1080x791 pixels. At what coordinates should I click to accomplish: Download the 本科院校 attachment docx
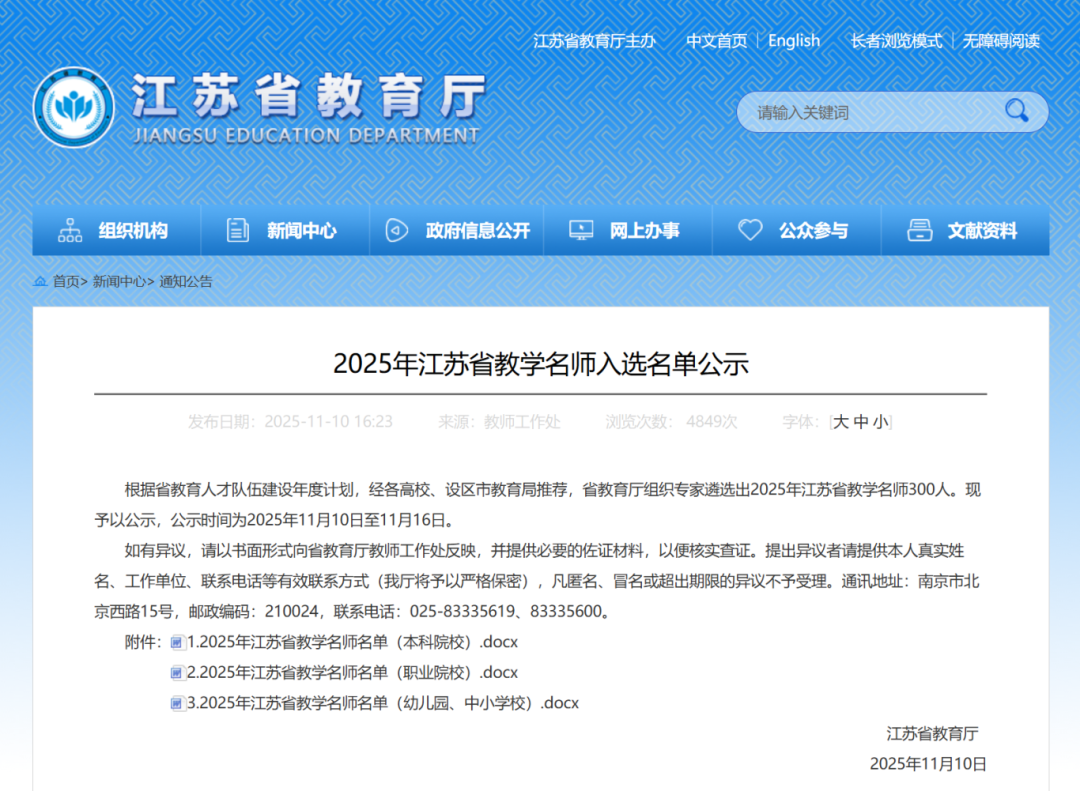pyautogui.click(x=352, y=641)
